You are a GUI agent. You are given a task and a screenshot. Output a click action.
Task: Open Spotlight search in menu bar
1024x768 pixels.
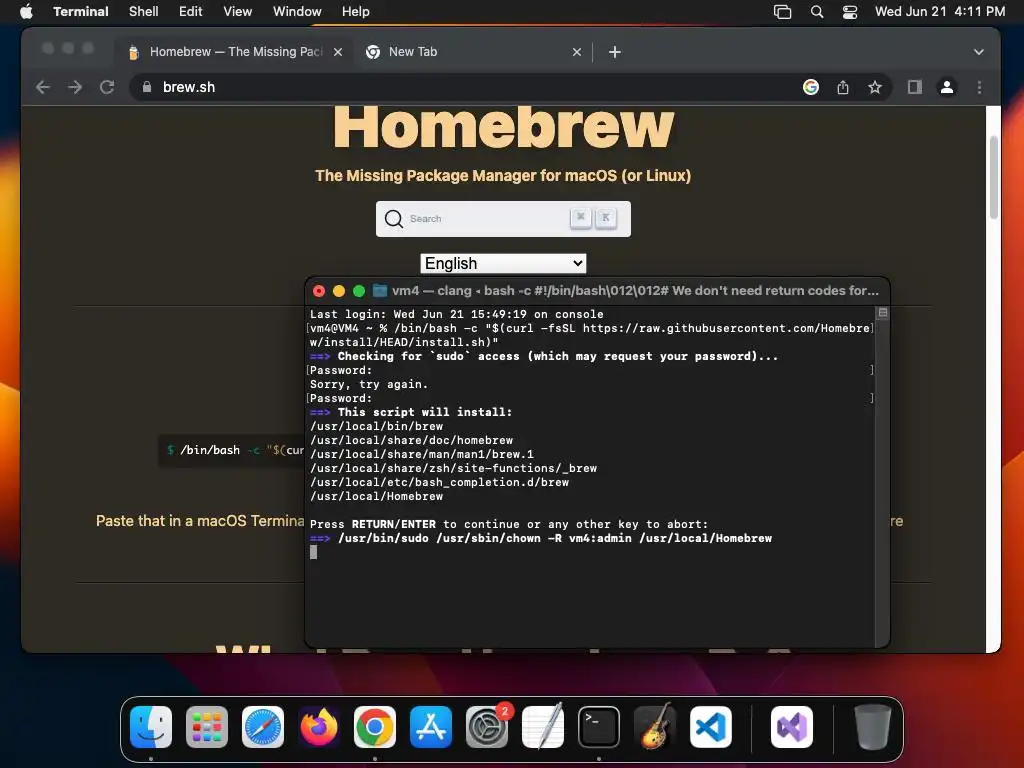pos(817,12)
